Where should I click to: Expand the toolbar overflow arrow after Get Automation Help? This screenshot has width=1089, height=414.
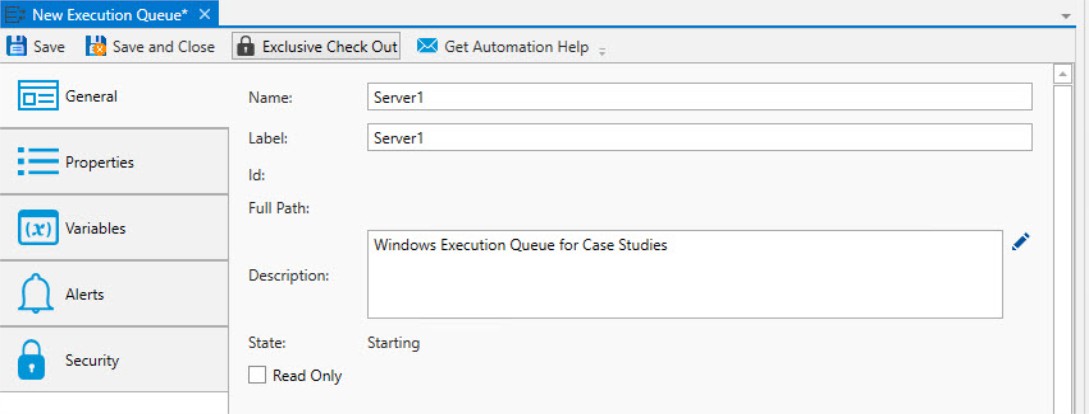[602, 51]
